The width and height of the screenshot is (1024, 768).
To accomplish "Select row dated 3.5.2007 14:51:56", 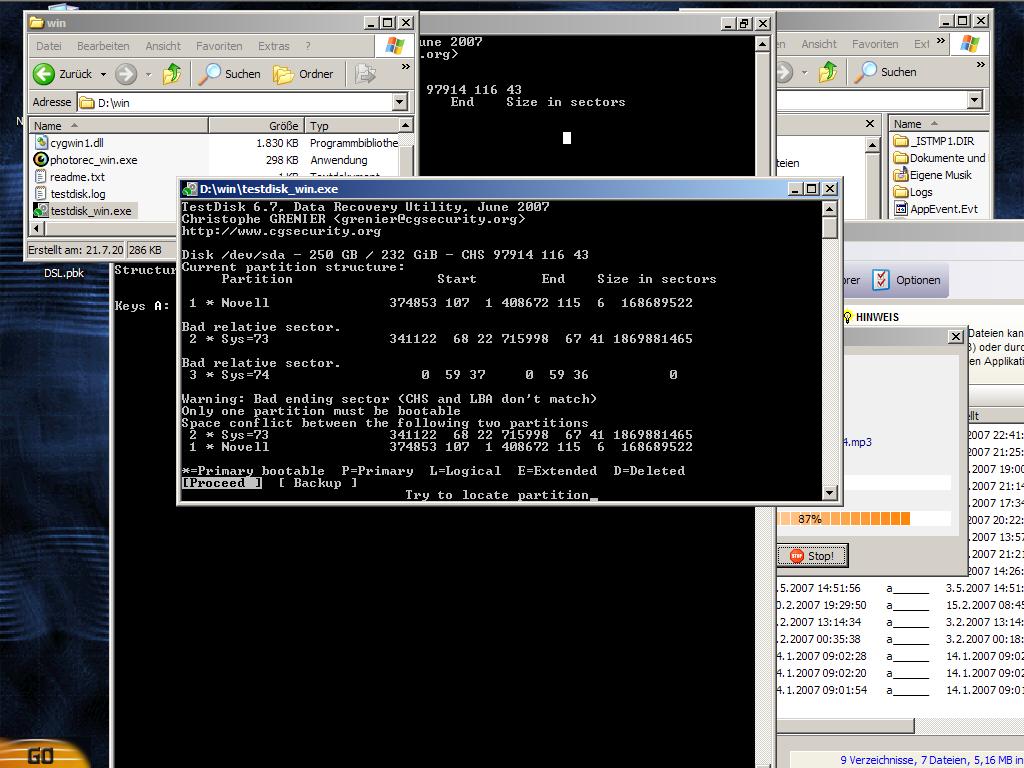I will (x=901, y=588).
